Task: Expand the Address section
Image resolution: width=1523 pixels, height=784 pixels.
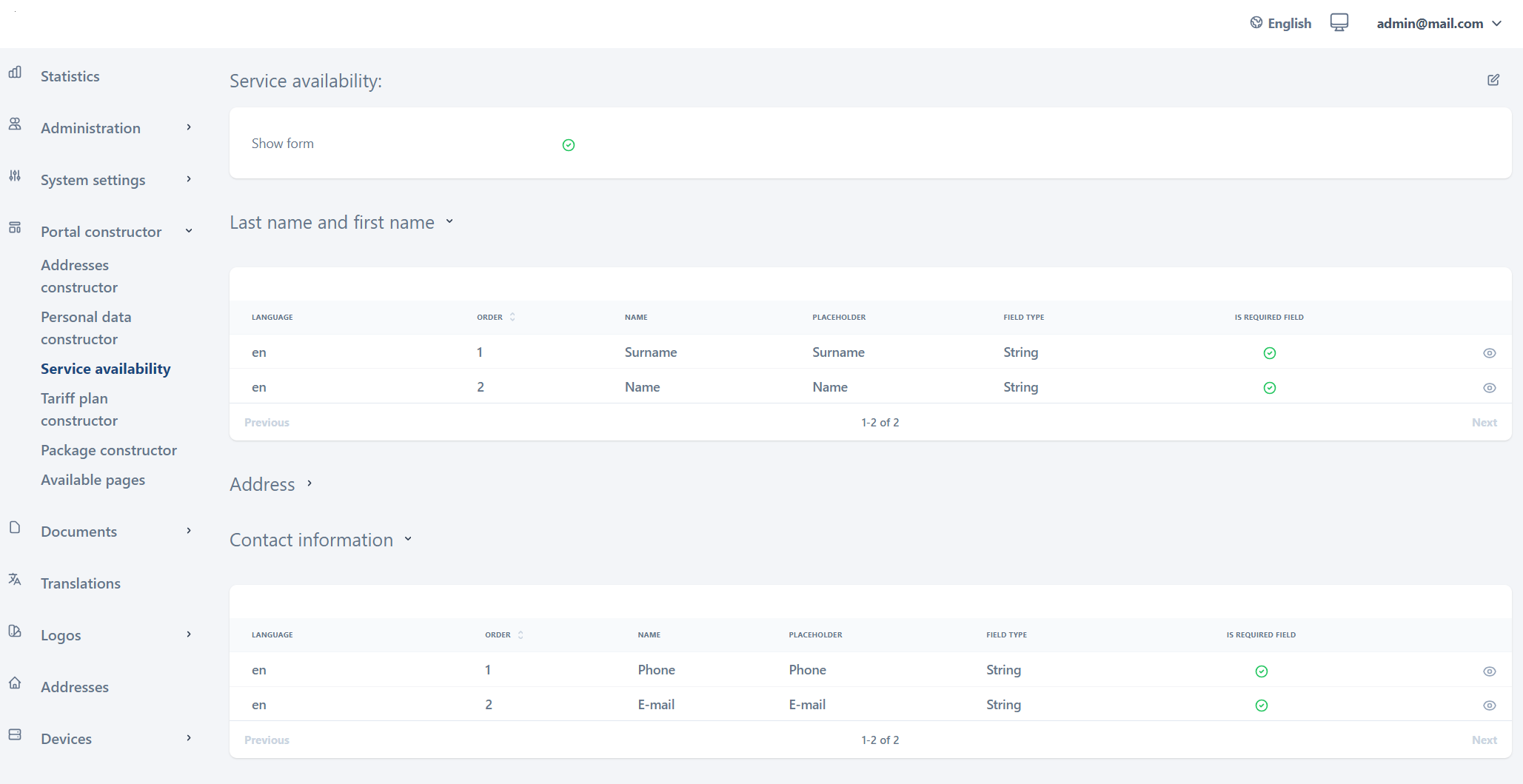Action: click(309, 483)
